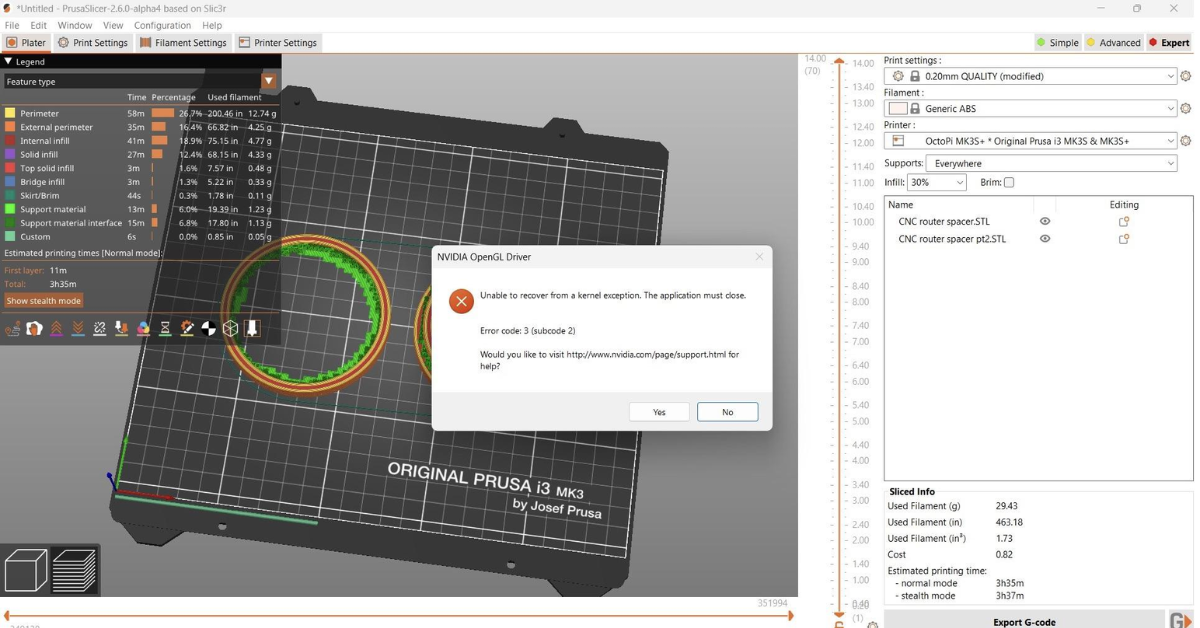The height and width of the screenshot is (628, 1200).
Task: Click edit icon for CNC router spacer pt2.STL
Action: click(x=1124, y=239)
